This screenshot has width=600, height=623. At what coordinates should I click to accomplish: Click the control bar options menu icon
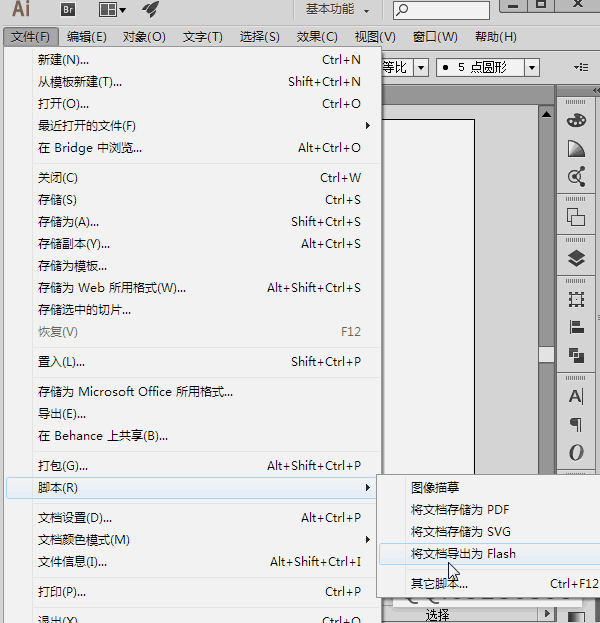coord(581,67)
